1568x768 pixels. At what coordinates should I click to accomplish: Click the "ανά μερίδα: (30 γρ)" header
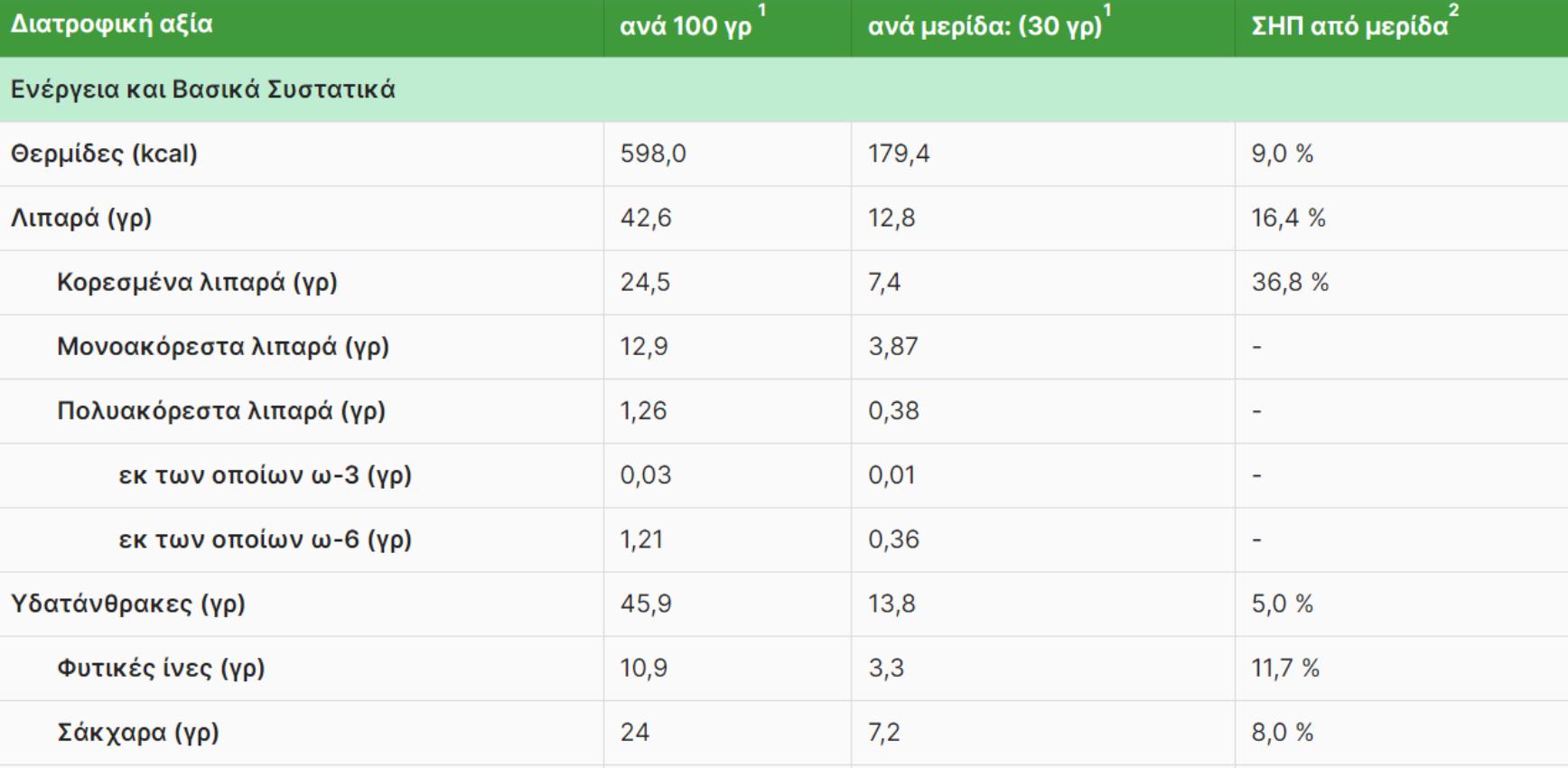pos(985,26)
